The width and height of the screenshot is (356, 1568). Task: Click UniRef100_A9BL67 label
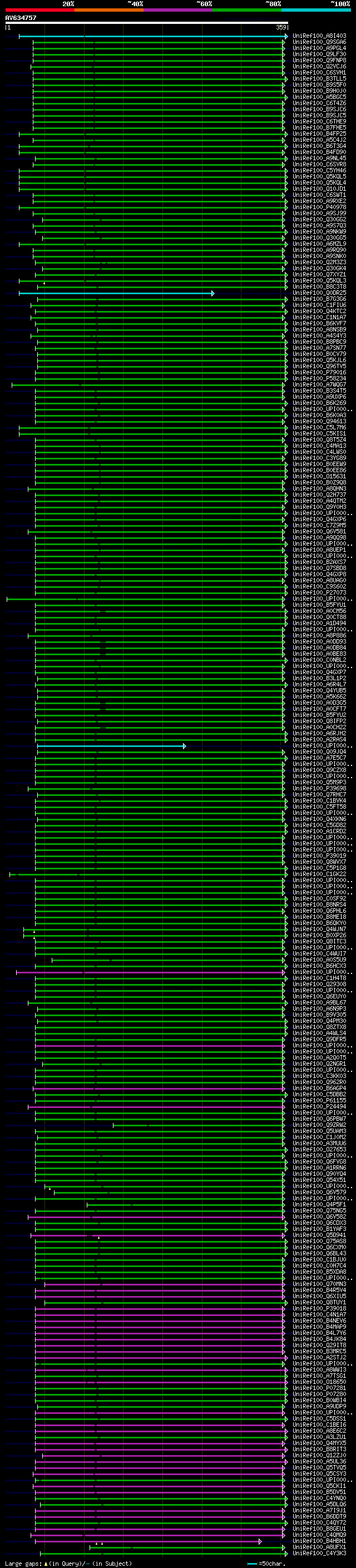pos(319,1002)
